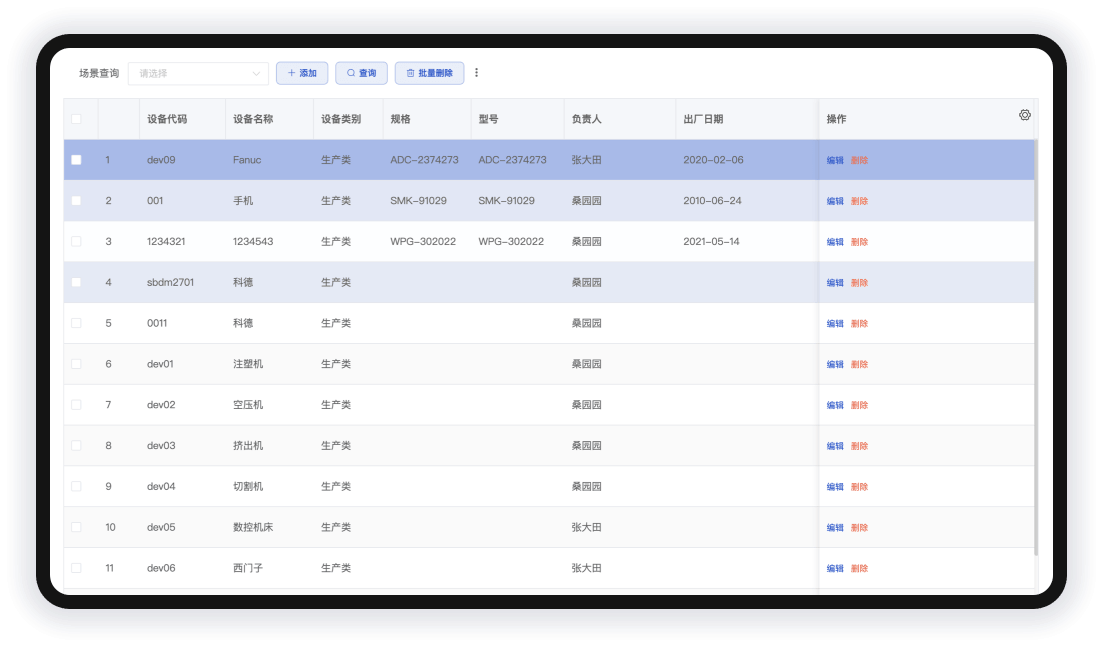
Task: Select the 1234321 table row cell
Action: [x=165, y=242]
